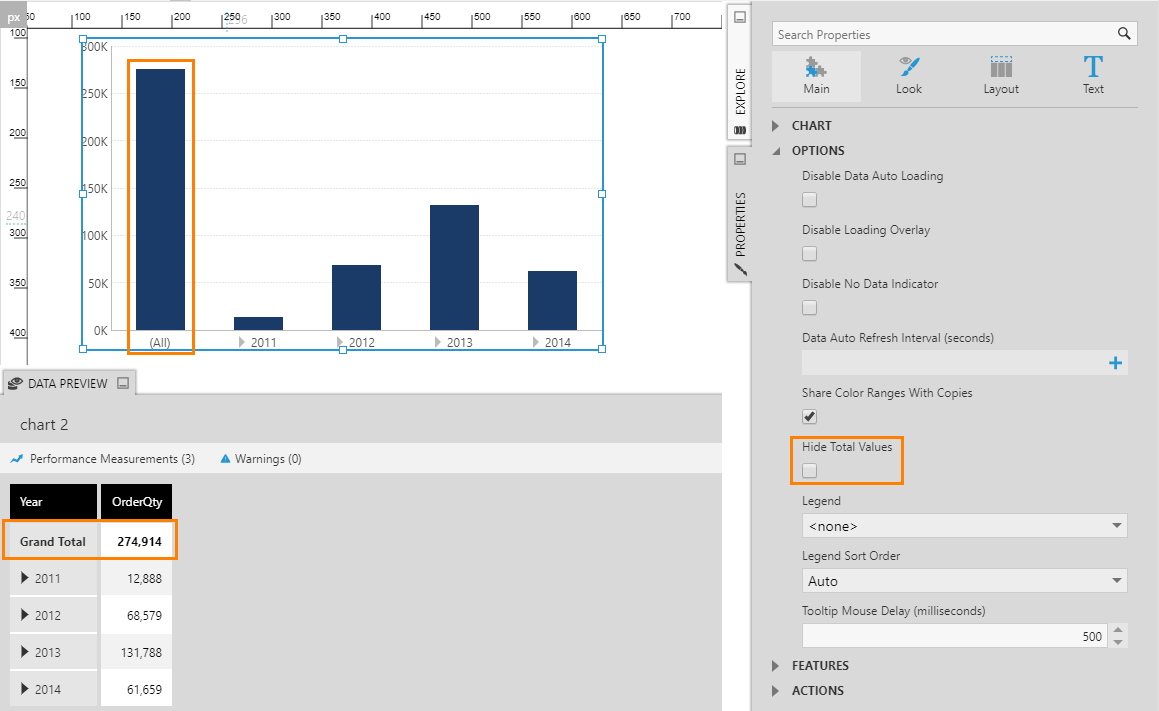This screenshot has width=1159, height=711.
Task: Increase the Tooltip Mouse Delay value
Action: (1118, 630)
